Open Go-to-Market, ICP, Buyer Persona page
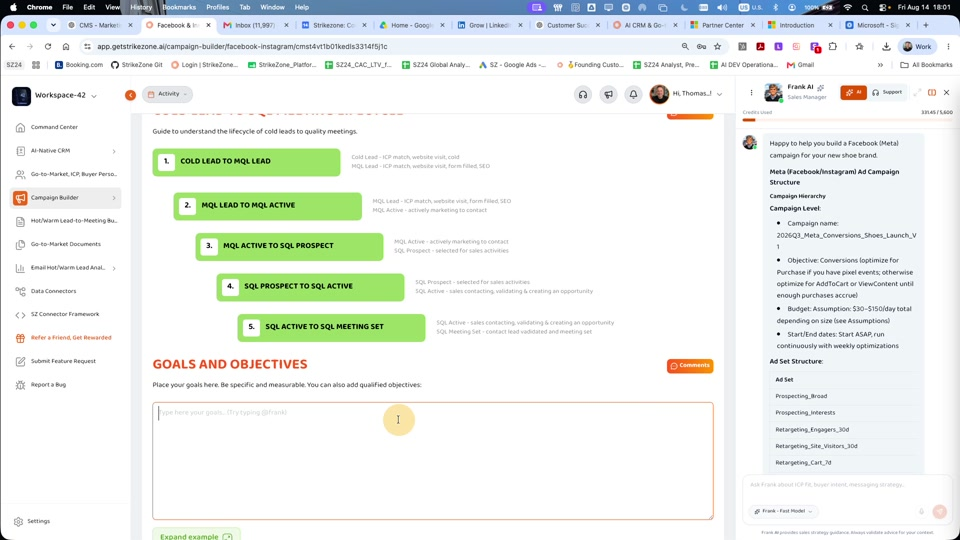 point(65,174)
